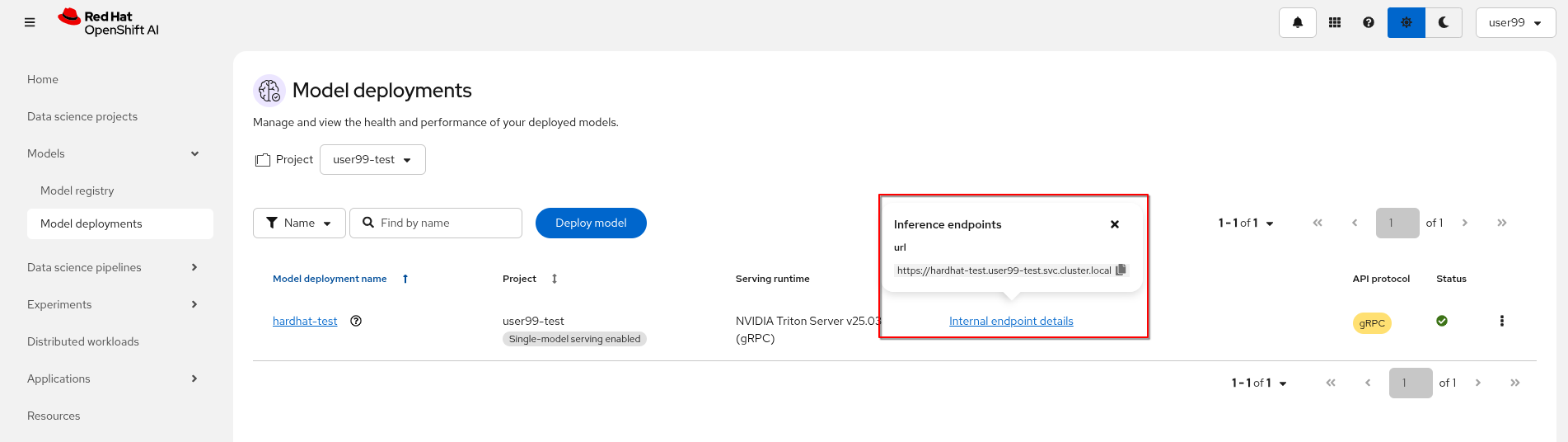The height and width of the screenshot is (442, 1568).
Task: Open kebab actions menu for hardhat-test
Action: coord(1502,321)
